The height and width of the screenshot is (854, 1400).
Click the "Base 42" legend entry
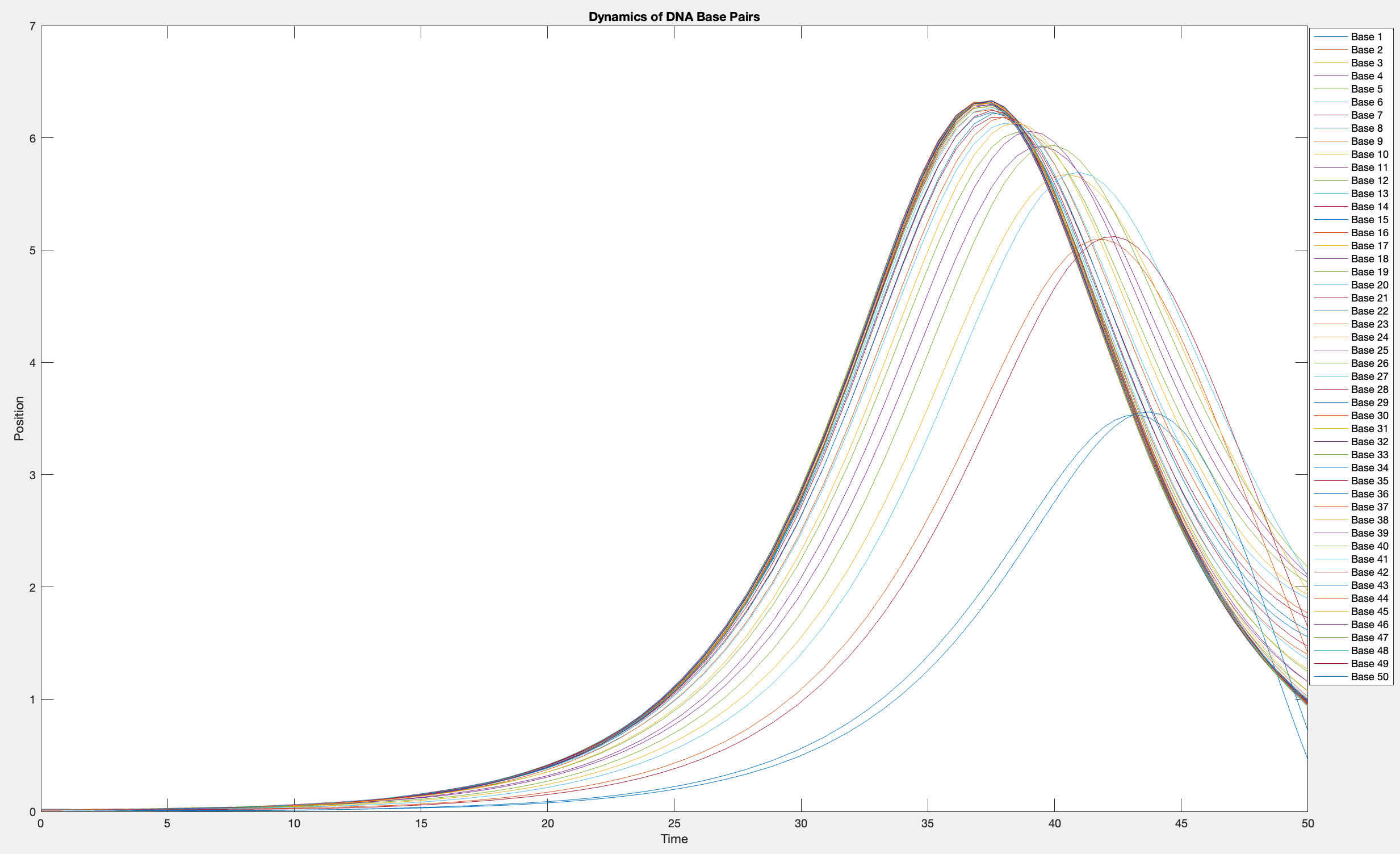1369,572
